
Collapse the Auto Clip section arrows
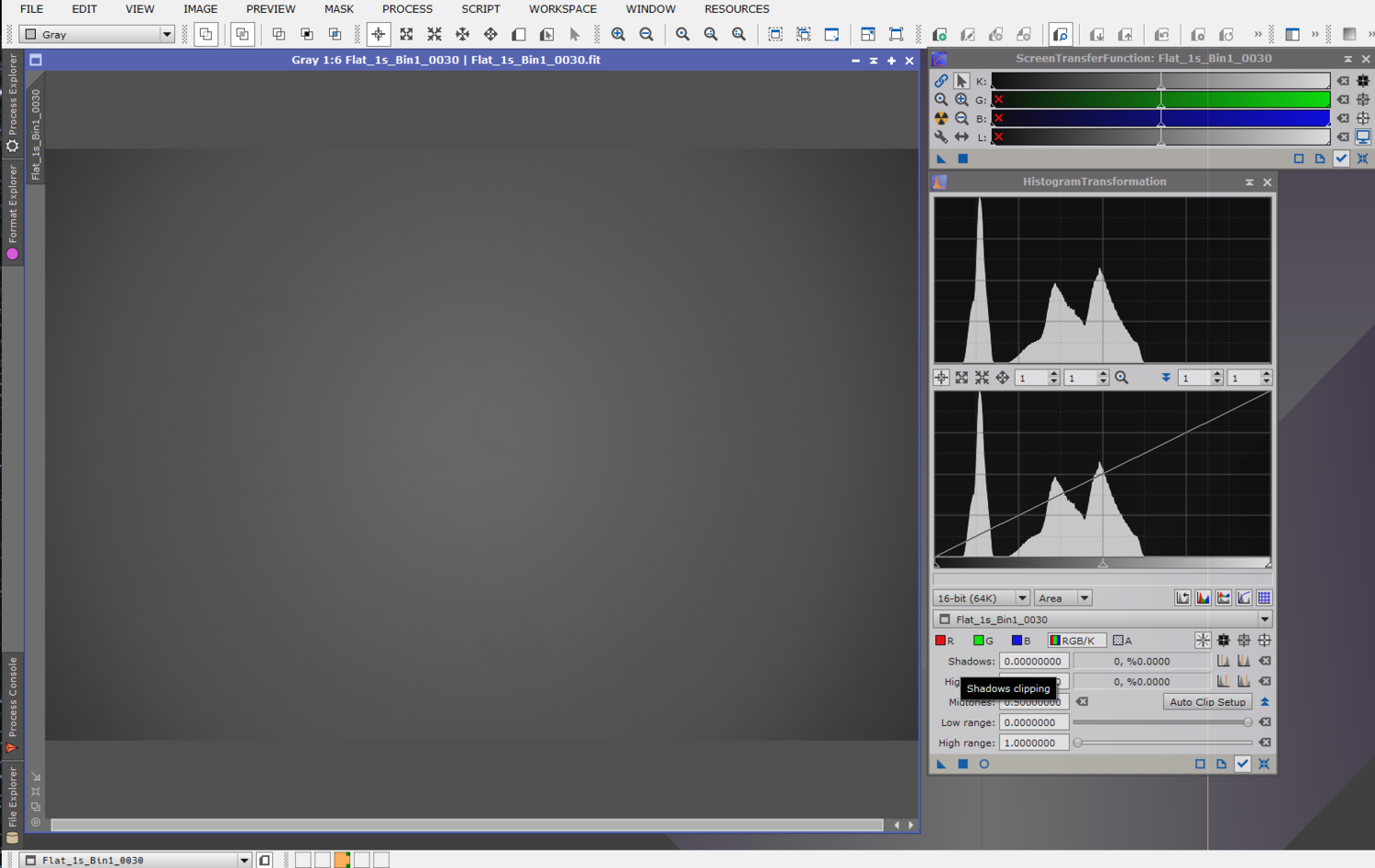pyautogui.click(x=1265, y=702)
